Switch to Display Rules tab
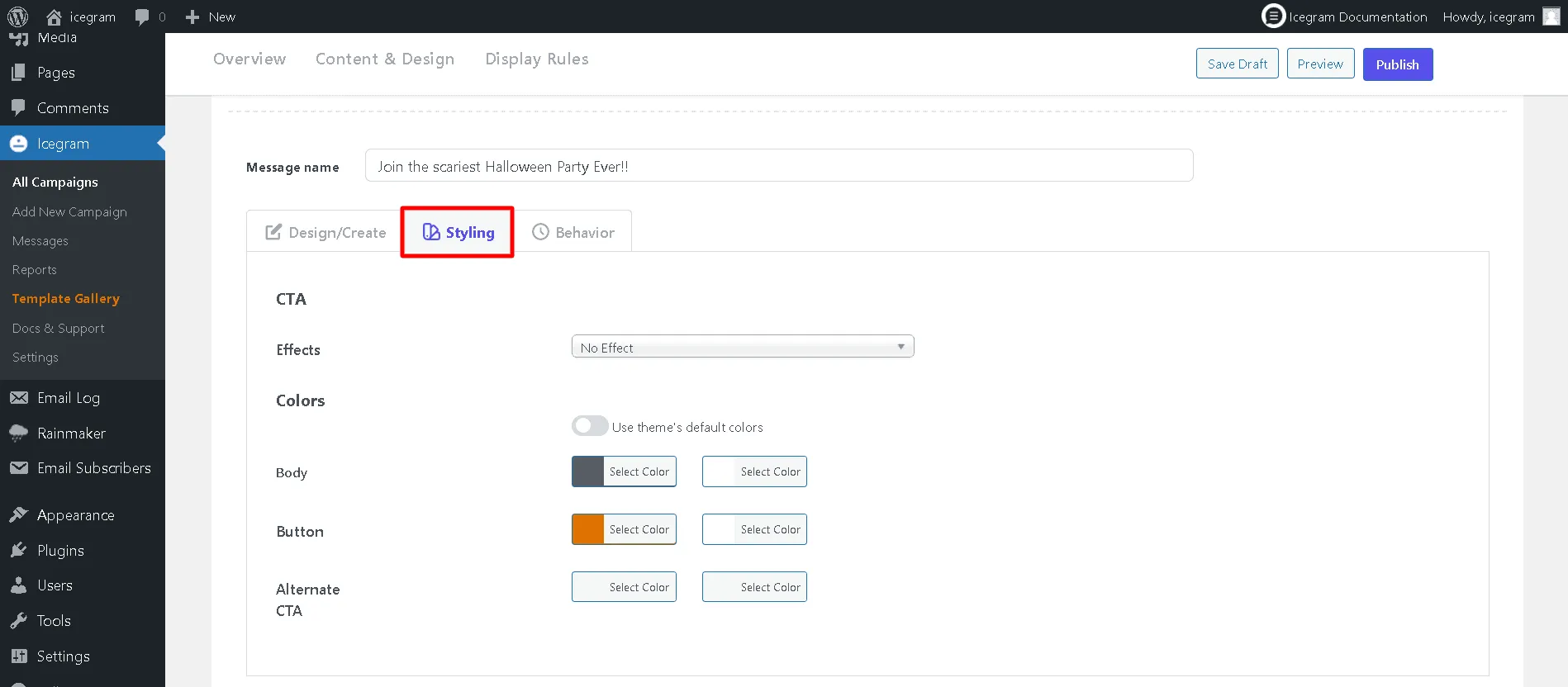 coord(537,59)
